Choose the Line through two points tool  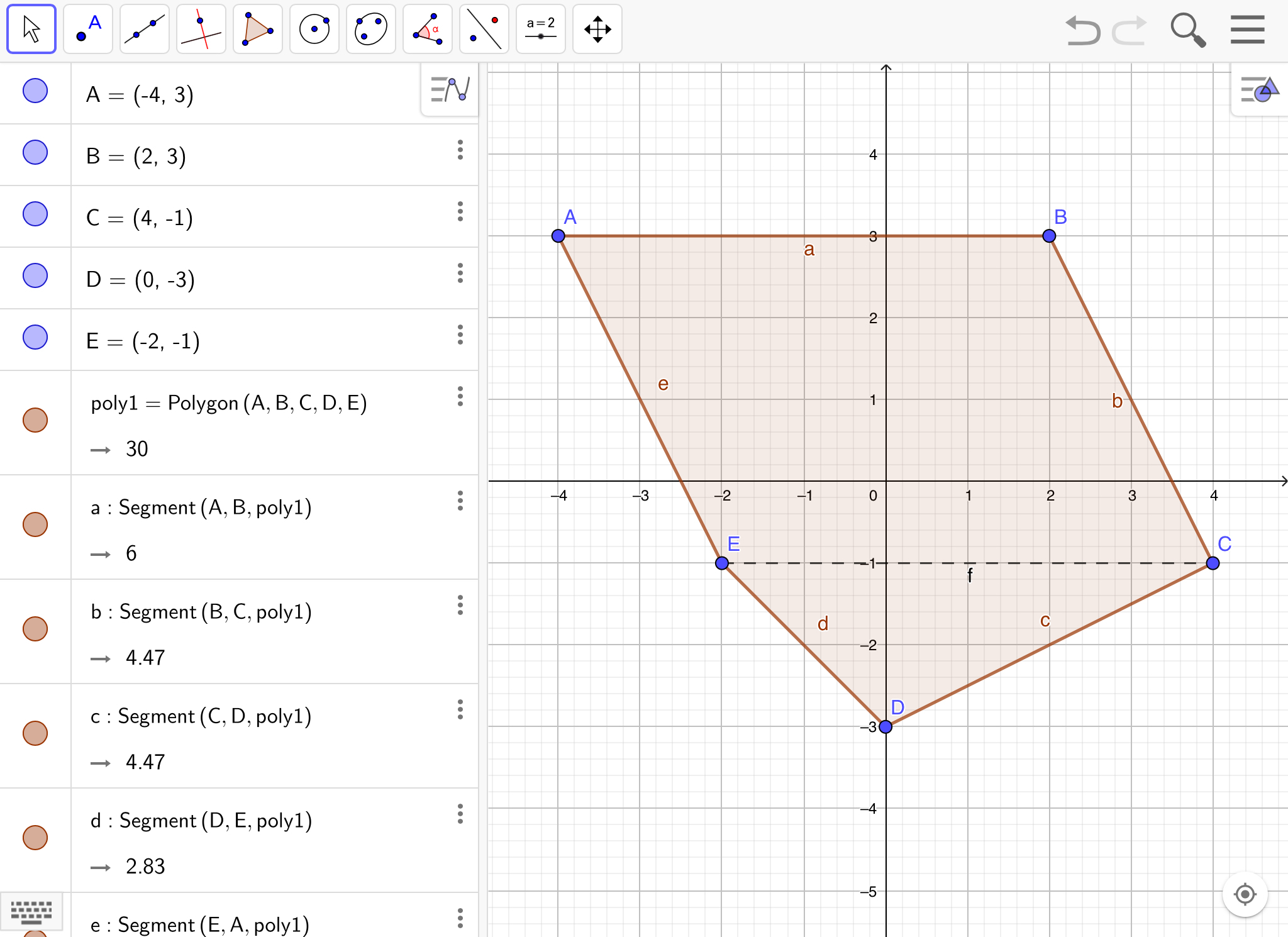(145, 29)
